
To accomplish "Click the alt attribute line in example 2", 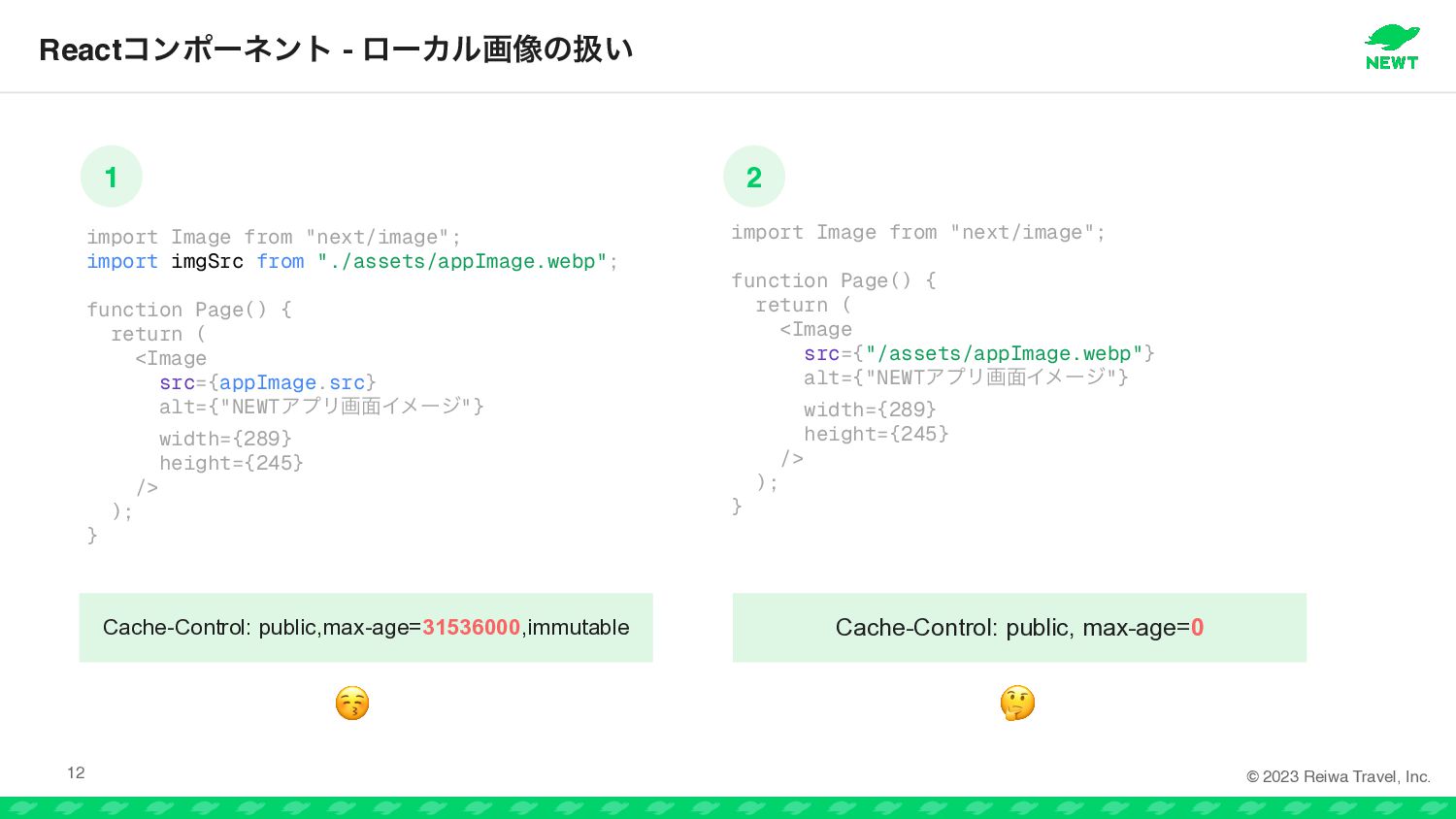I will [967, 377].
